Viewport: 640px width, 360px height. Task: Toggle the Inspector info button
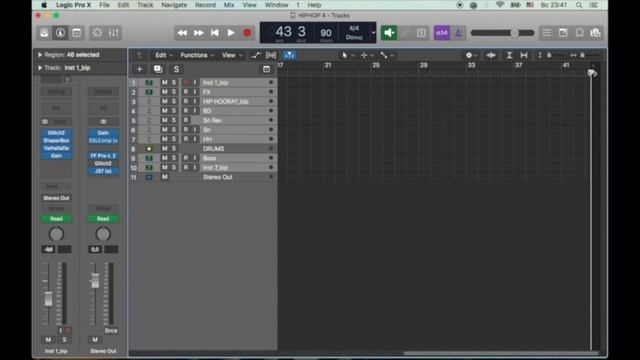60,33
